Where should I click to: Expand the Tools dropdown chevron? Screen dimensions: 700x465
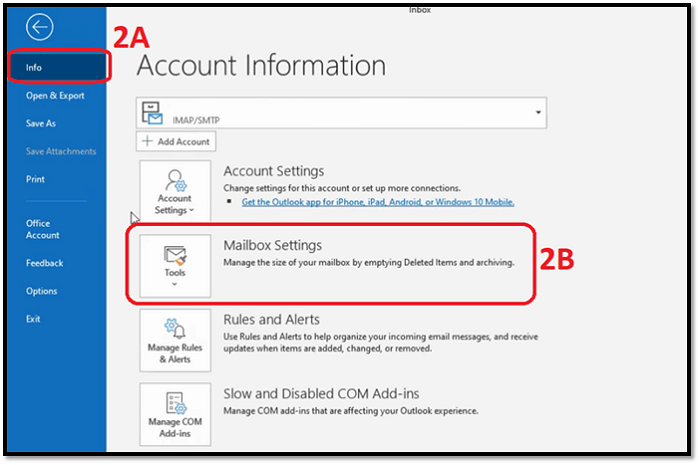175,284
